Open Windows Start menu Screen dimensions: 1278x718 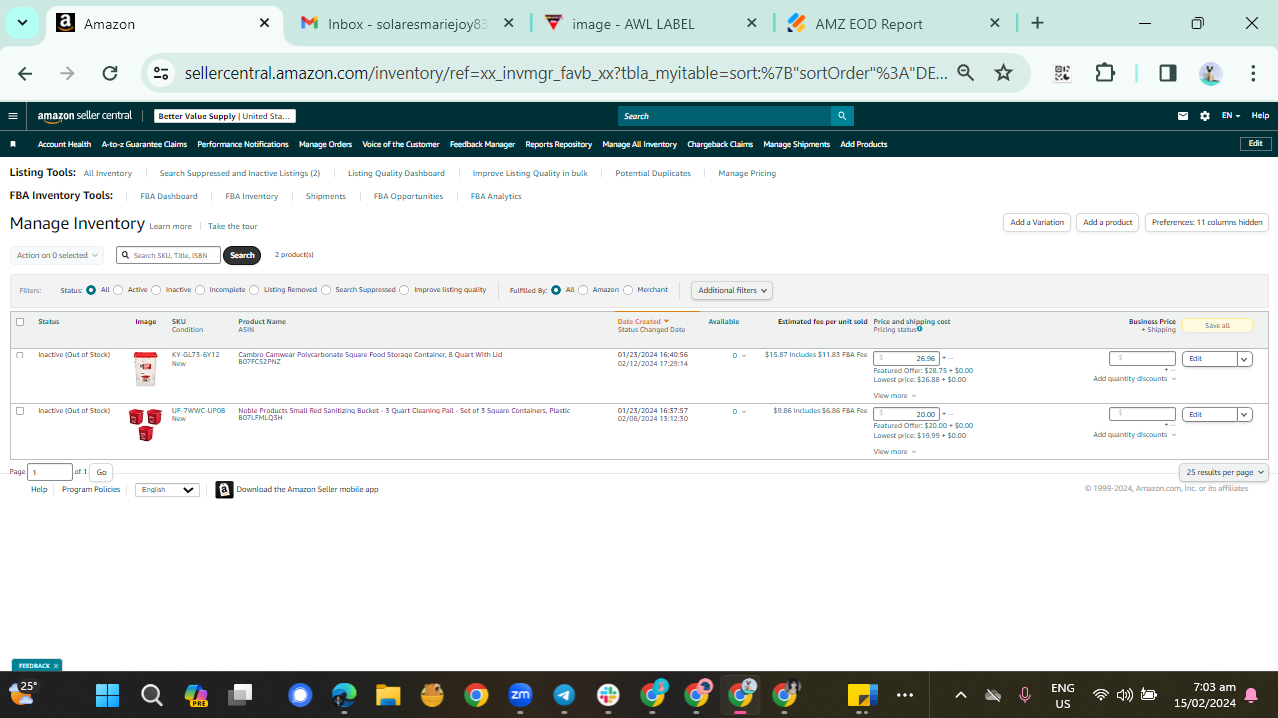107,695
